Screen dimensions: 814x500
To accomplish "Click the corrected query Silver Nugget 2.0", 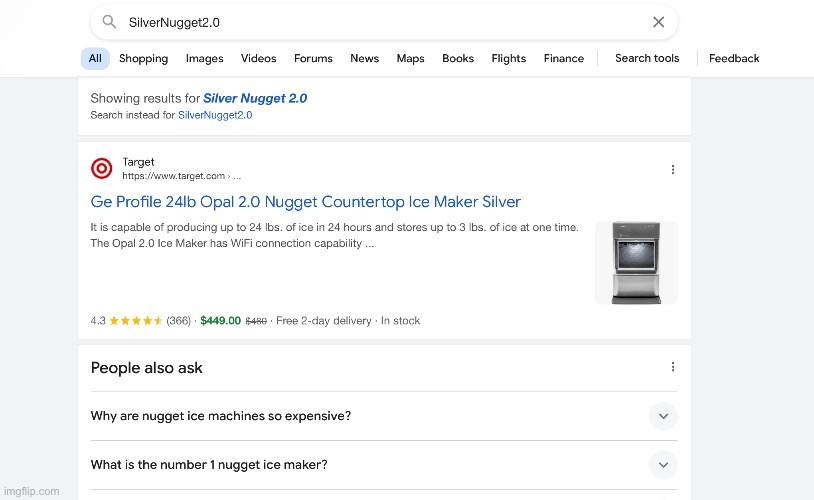I will pos(255,98).
